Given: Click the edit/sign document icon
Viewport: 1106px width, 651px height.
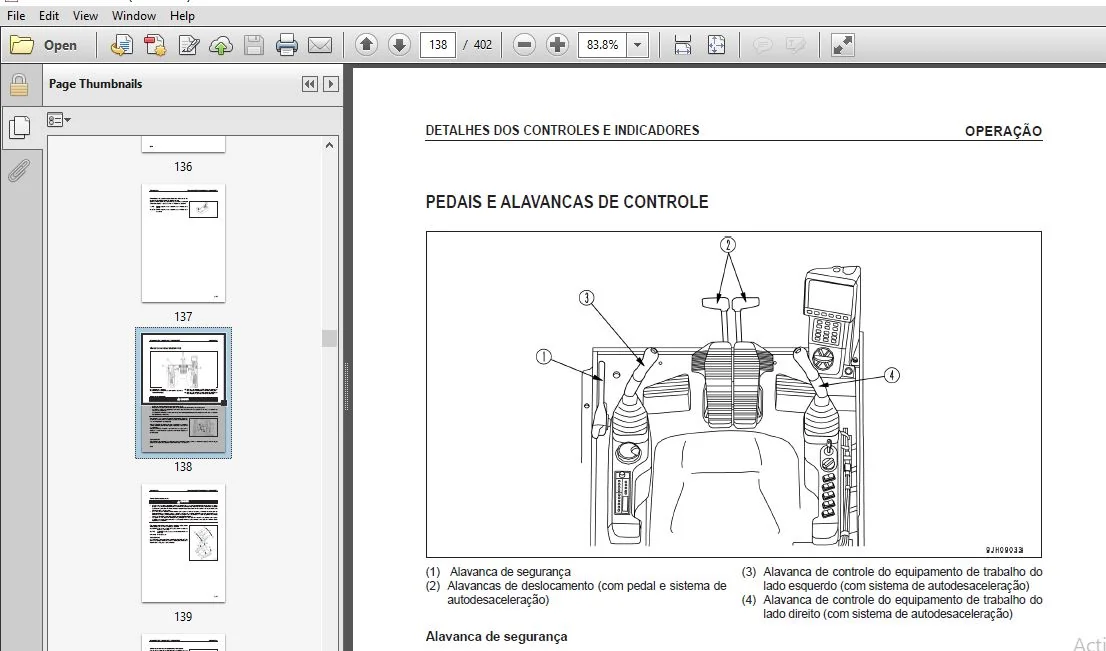Looking at the screenshot, I should pos(188,45).
